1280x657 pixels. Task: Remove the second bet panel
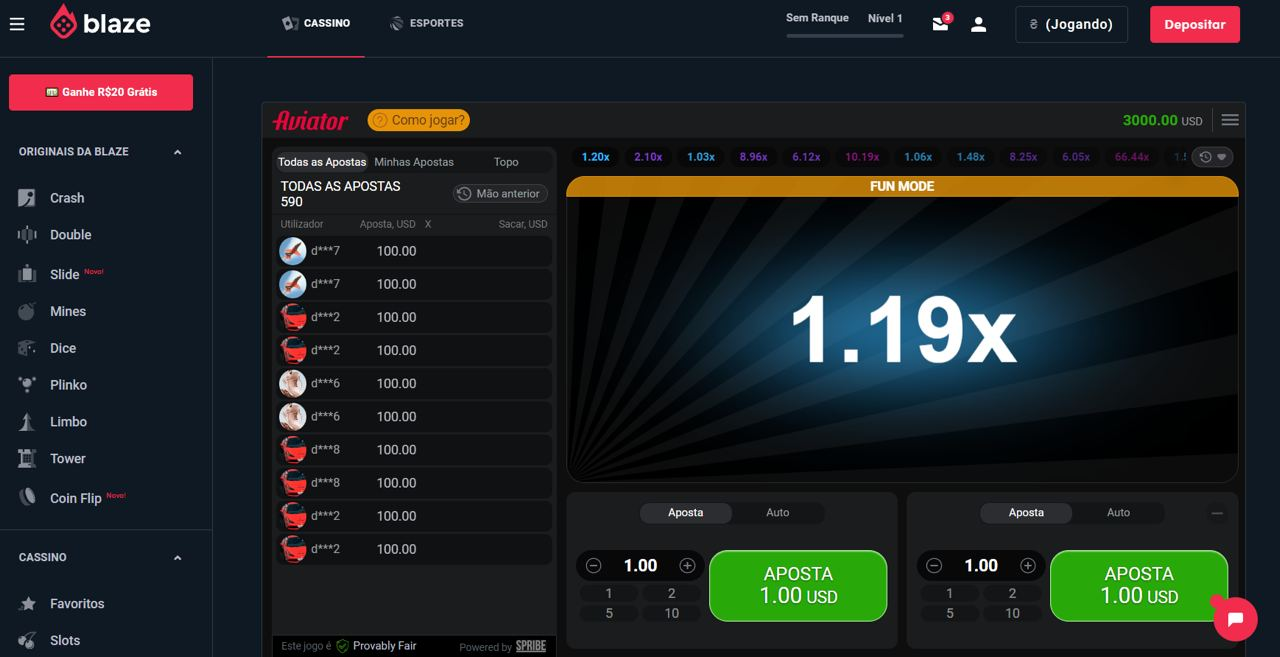point(1217,513)
